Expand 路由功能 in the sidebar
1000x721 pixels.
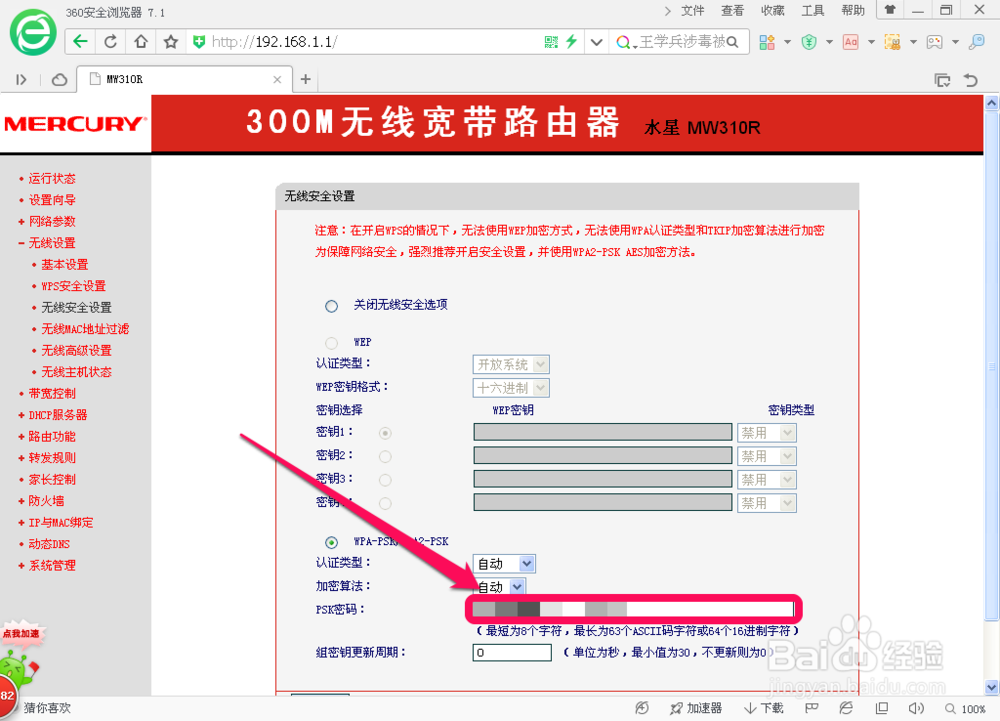[x=52, y=437]
